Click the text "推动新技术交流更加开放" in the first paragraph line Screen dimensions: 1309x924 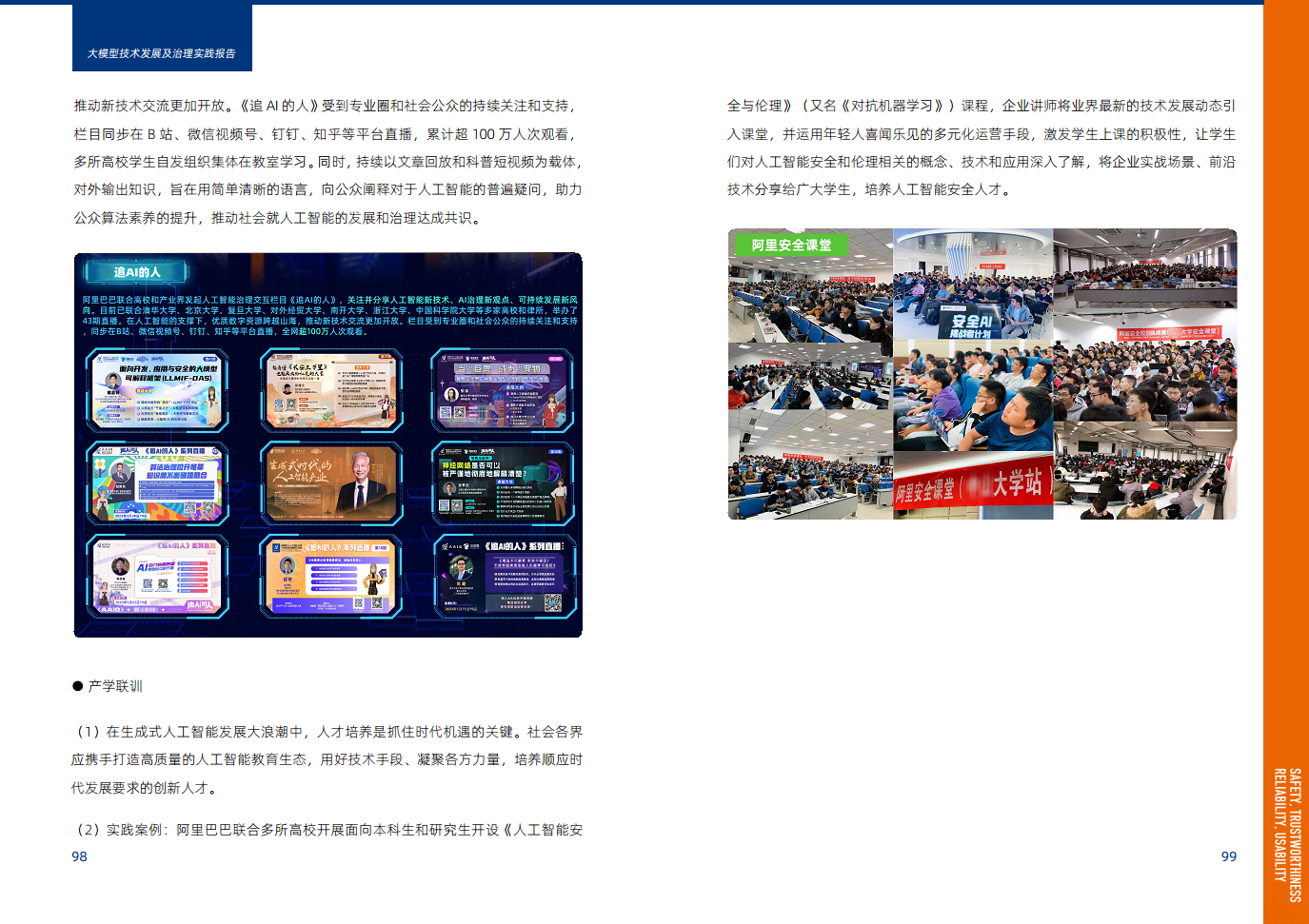(x=149, y=106)
